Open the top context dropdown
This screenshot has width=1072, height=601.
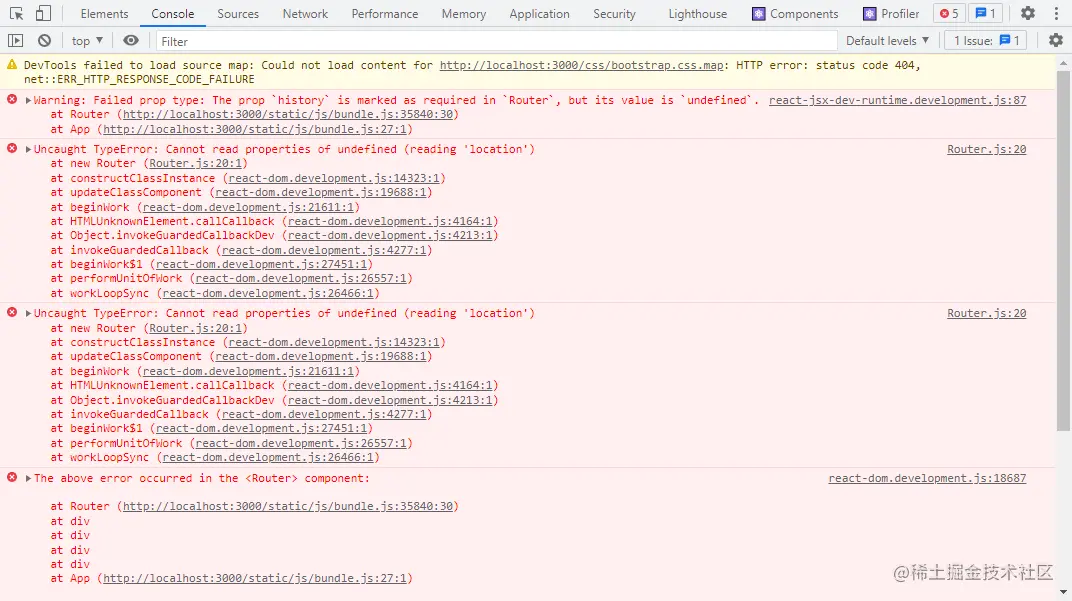[87, 41]
